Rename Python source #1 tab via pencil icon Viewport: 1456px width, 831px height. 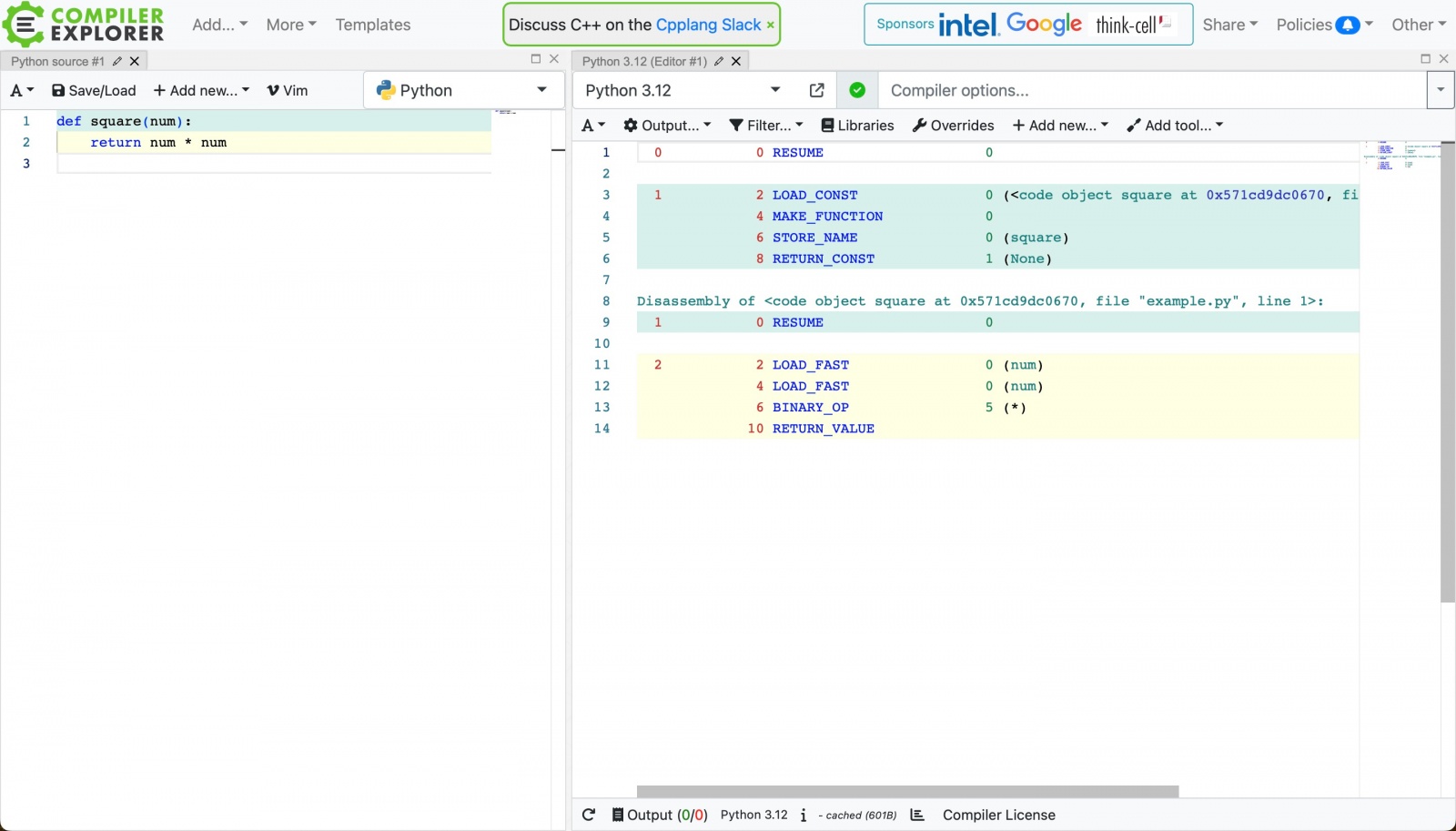[x=117, y=61]
